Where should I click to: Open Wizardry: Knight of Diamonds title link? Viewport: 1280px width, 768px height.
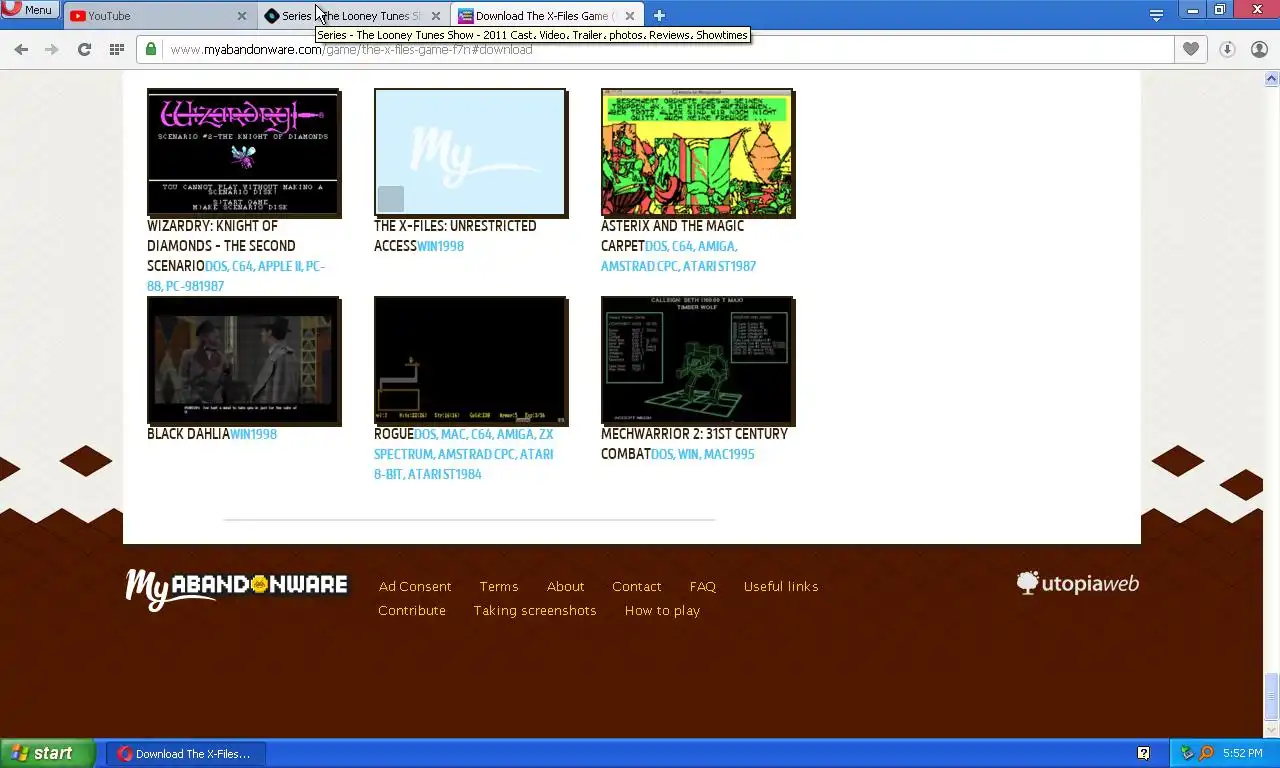(221, 246)
